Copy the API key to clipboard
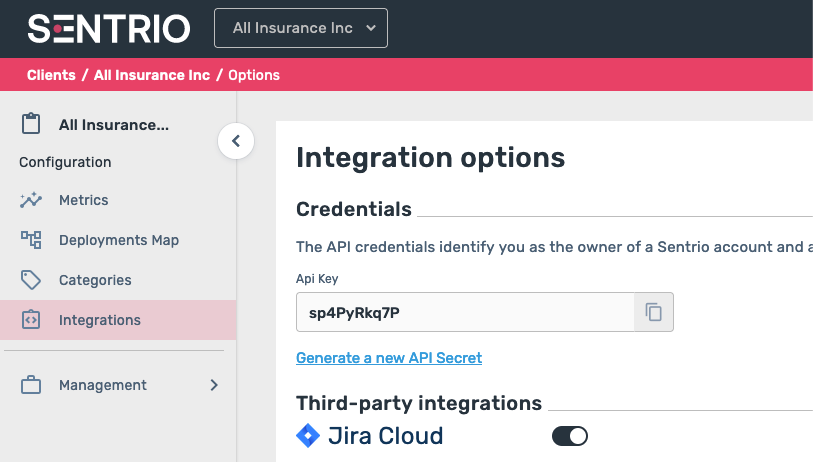The image size is (813, 462). pos(654,312)
